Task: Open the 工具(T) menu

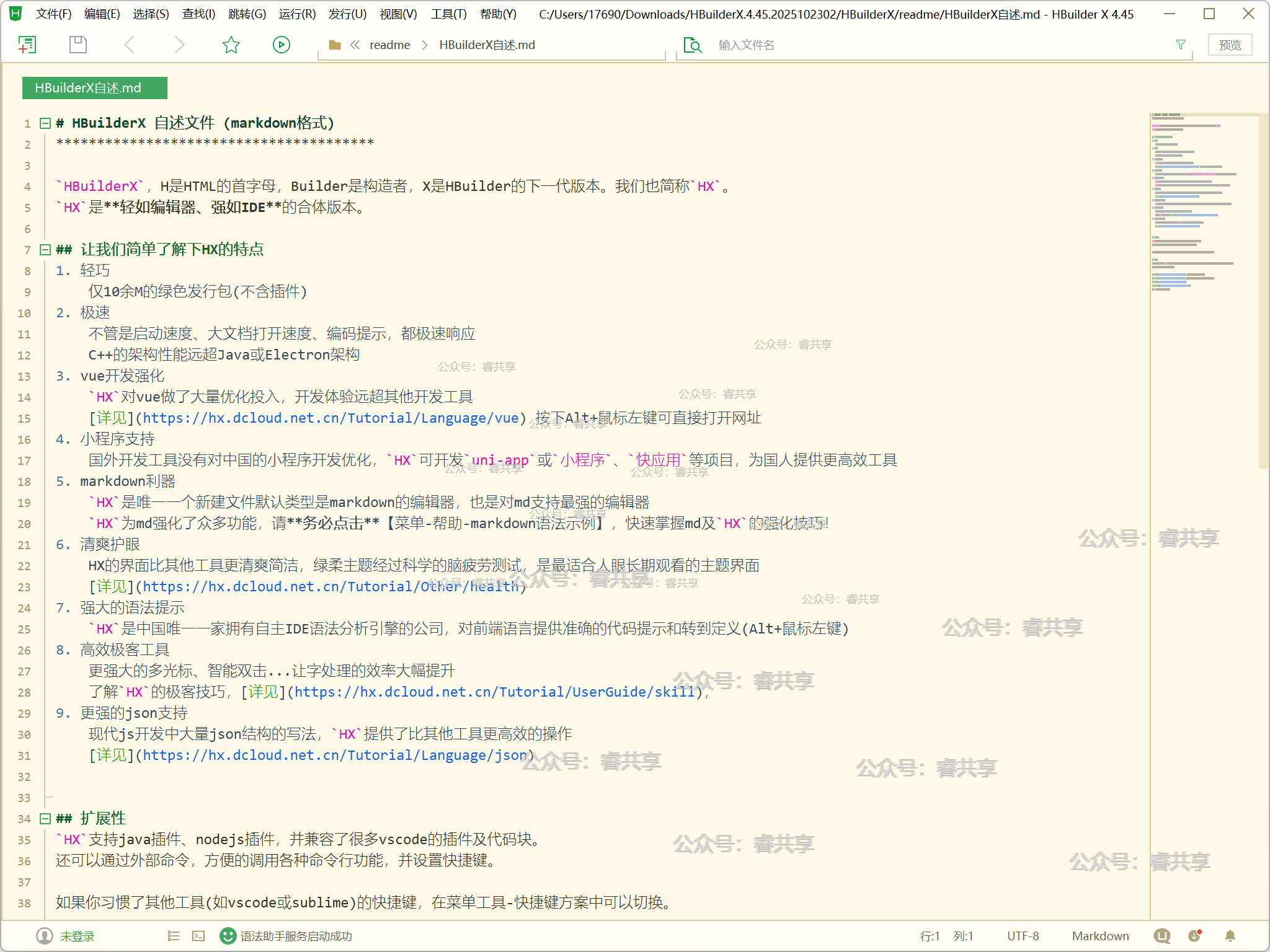Action: 448,14
